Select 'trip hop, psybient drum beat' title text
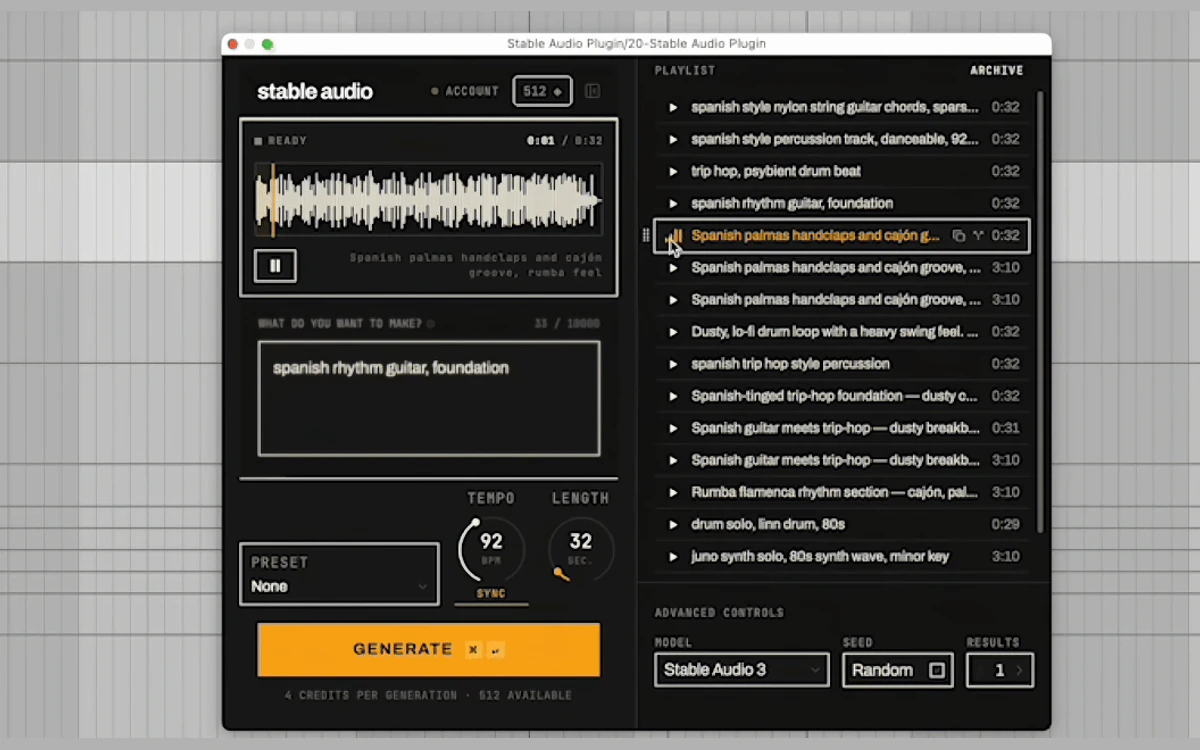This screenshot has width=1200, height=750. tap(776, 171)
